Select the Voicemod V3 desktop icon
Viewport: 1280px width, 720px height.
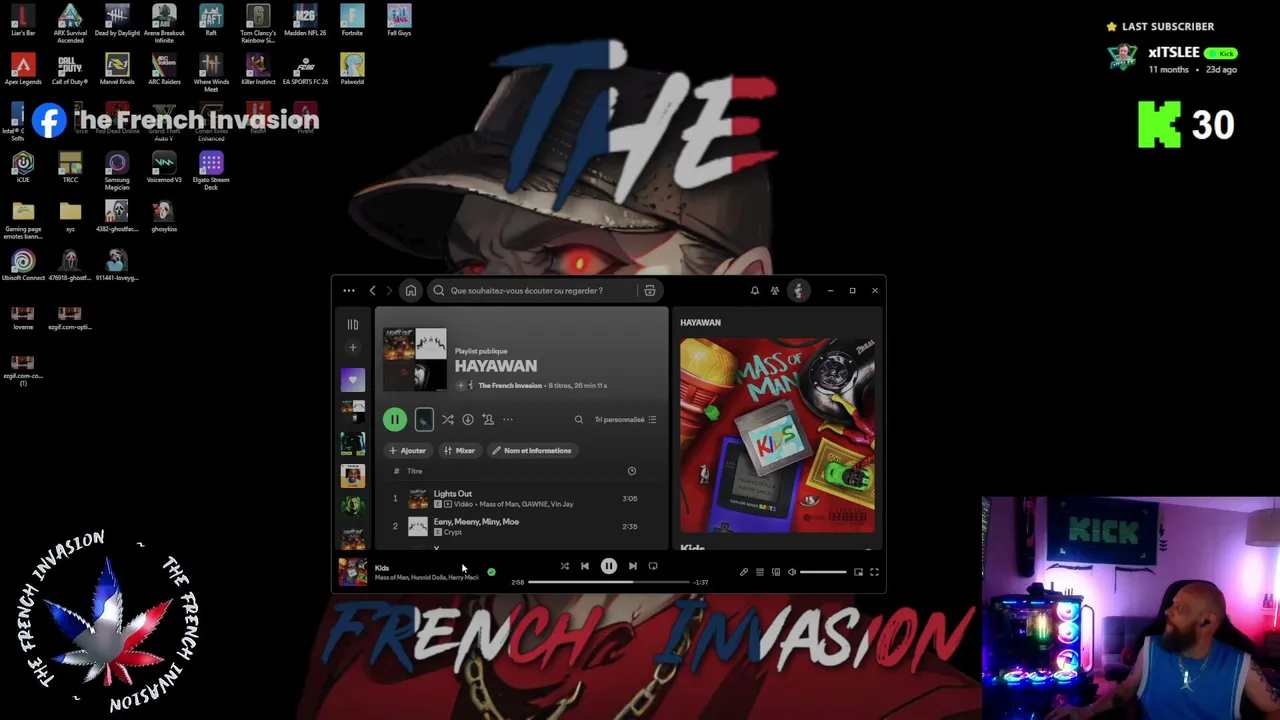click(x=164, y=168)
